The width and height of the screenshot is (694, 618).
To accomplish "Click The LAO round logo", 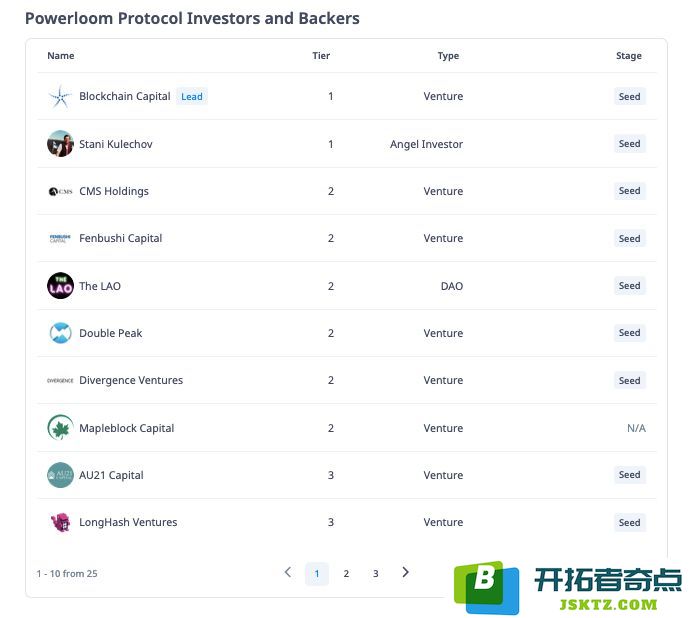I will point(60,286).
